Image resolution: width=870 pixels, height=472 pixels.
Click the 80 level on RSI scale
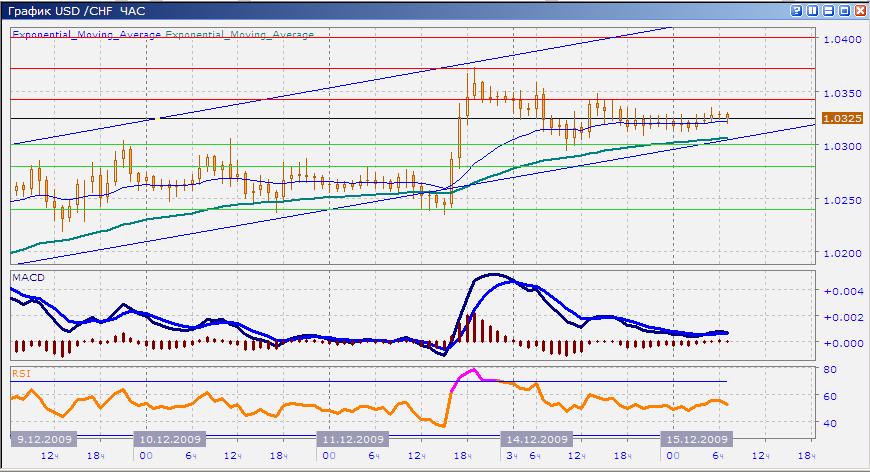point(830,369)
